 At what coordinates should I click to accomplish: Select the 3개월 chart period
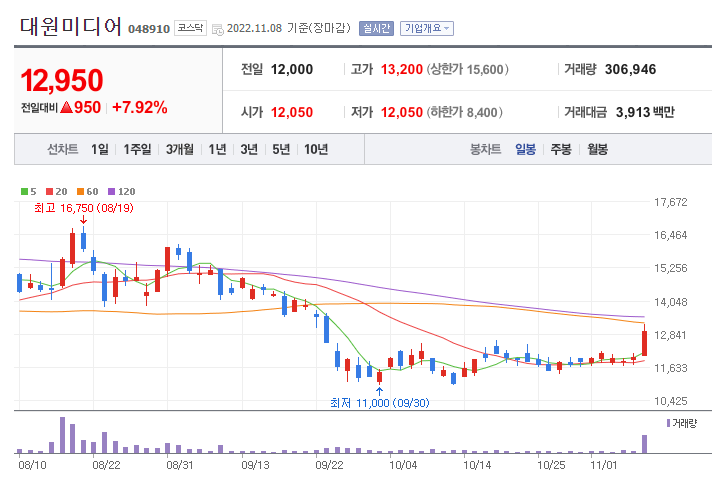180,149
